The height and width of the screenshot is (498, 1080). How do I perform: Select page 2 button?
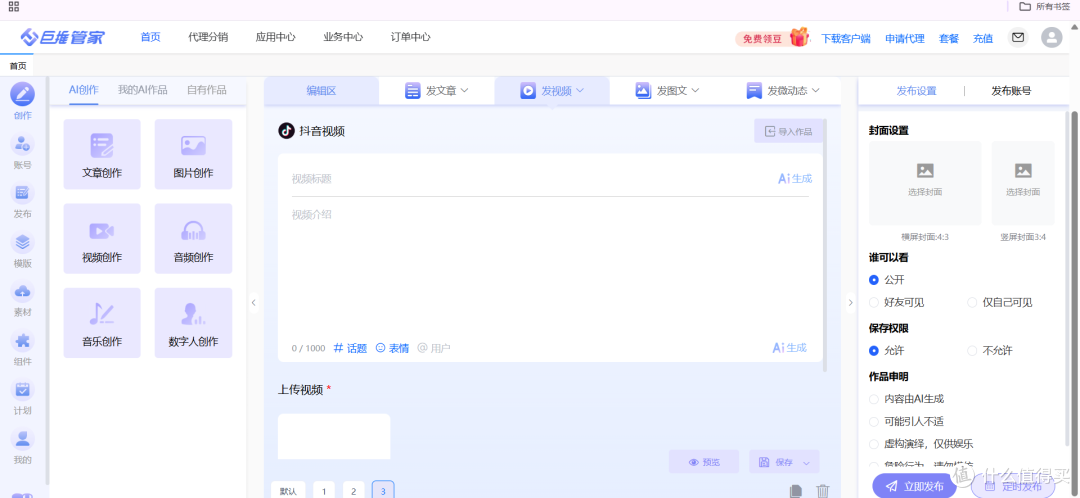pos(353,490)
